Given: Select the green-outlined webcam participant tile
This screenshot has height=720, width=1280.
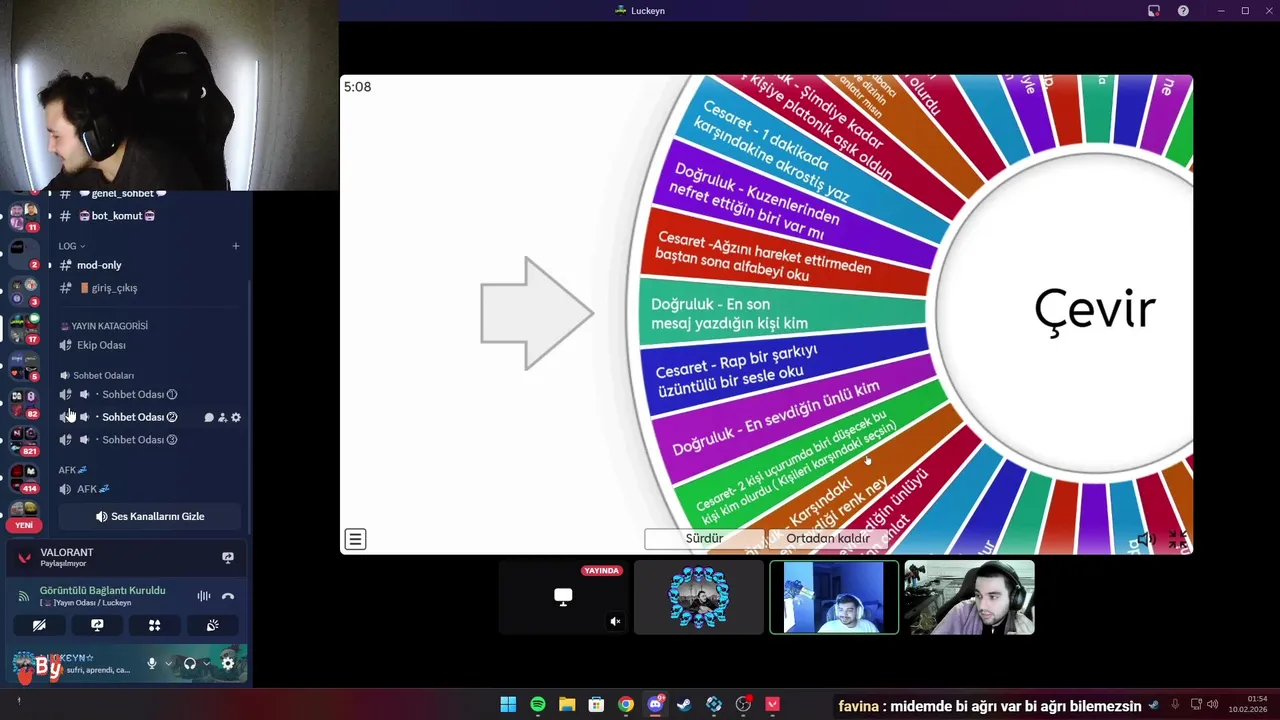Looking at the screenshot, I should pyautogui.click(x=834, y=597).
